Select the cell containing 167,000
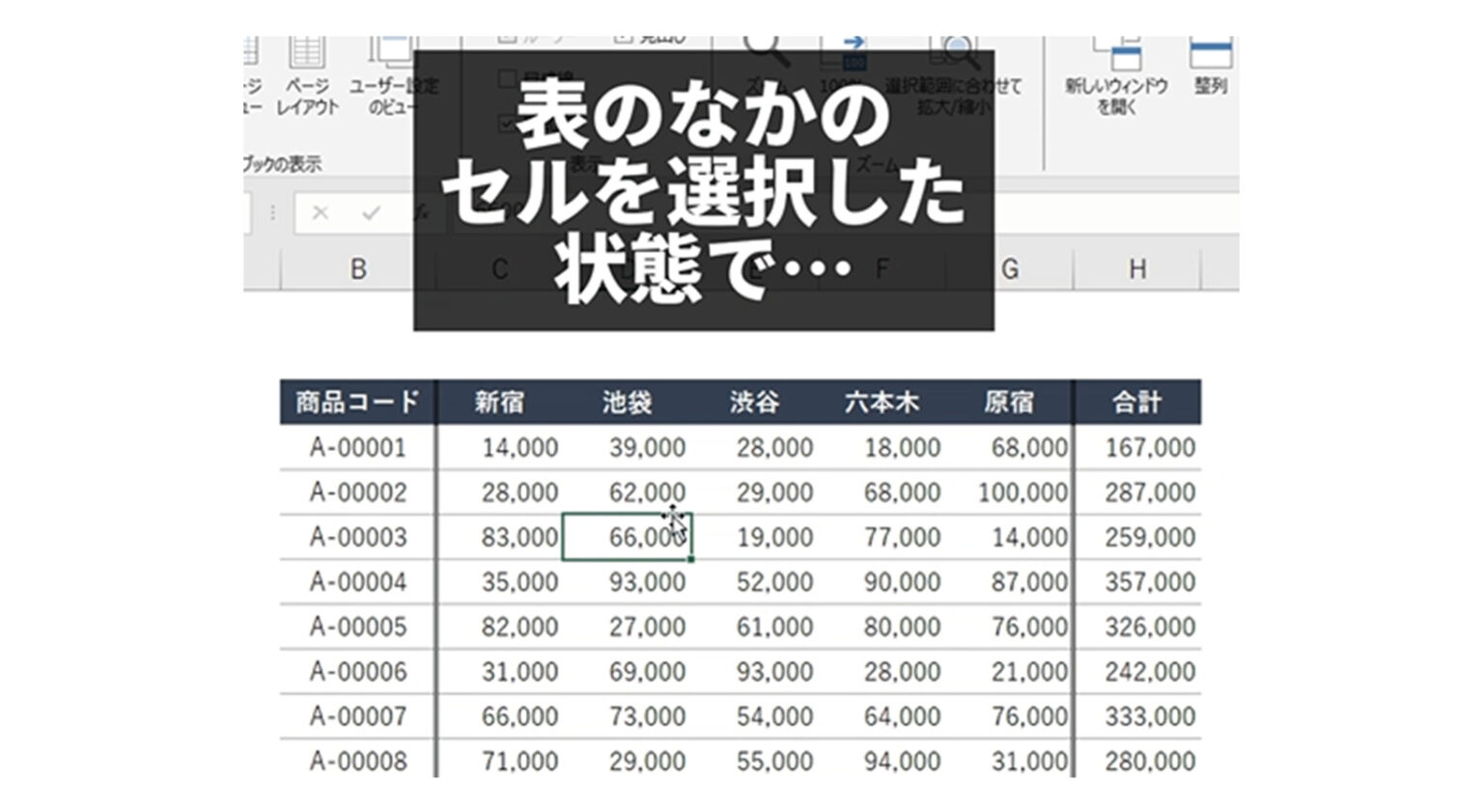This screenshot has width=1483, height=812. [x=1137, y=447]
